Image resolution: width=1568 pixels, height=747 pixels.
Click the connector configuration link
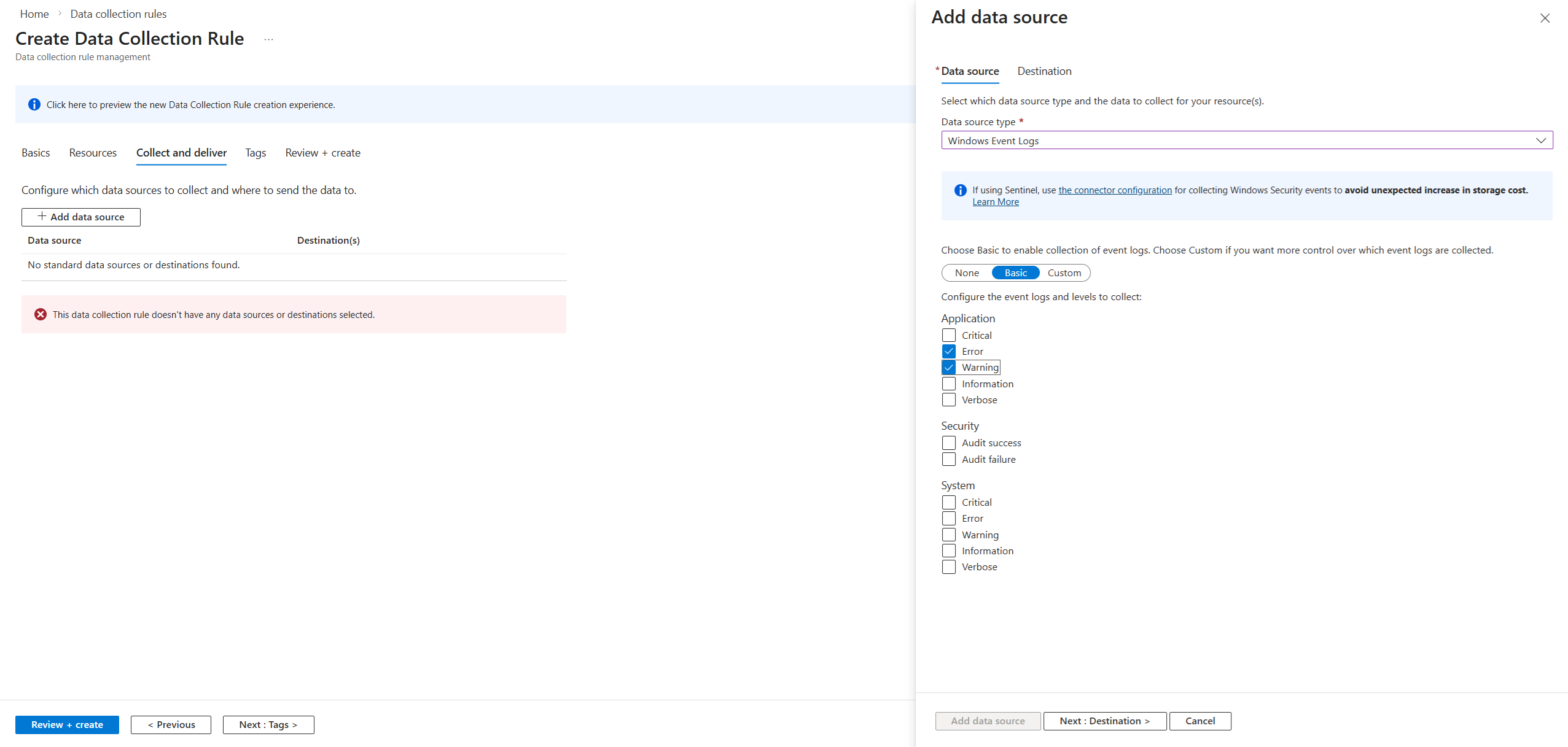(1115, 190)
